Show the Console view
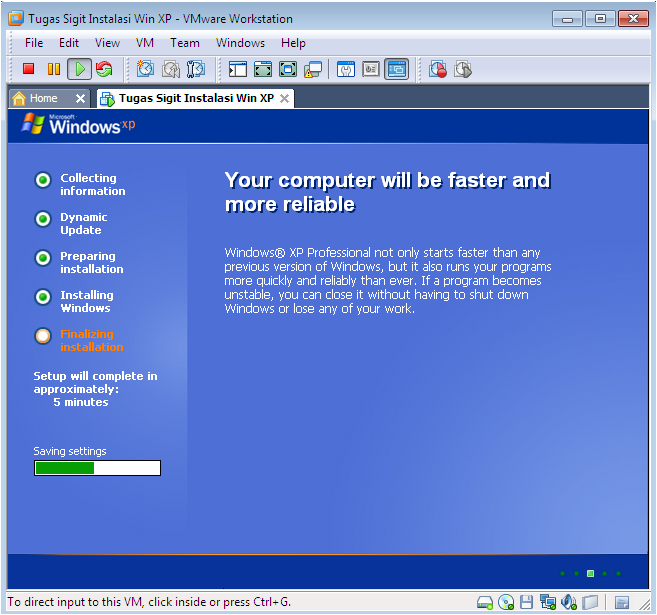Viewport: 657px width, 615px height. (x=396, y=69)
